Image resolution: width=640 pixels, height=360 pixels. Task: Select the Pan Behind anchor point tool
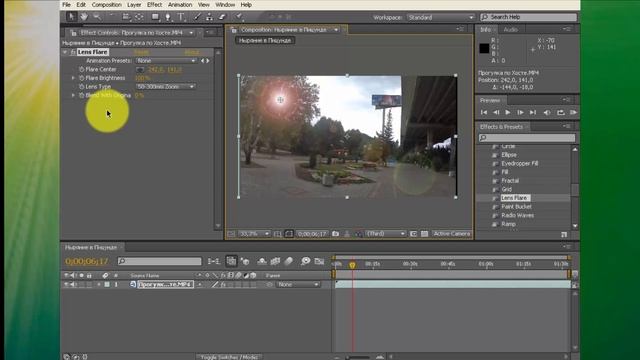[139, 17]
